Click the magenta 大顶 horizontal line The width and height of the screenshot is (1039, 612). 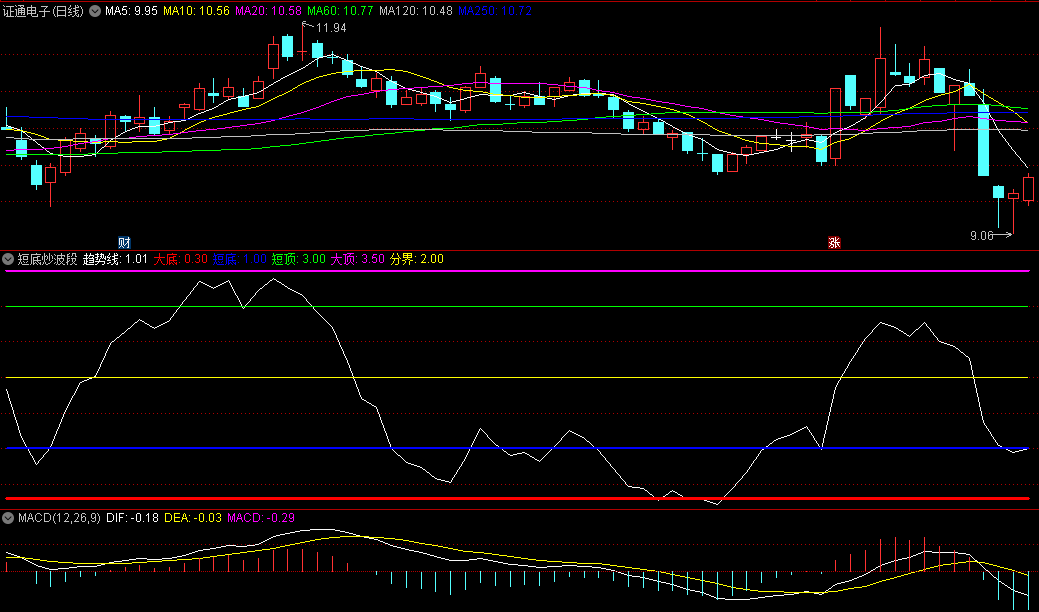pyautogui.click(x=517, y=271)
